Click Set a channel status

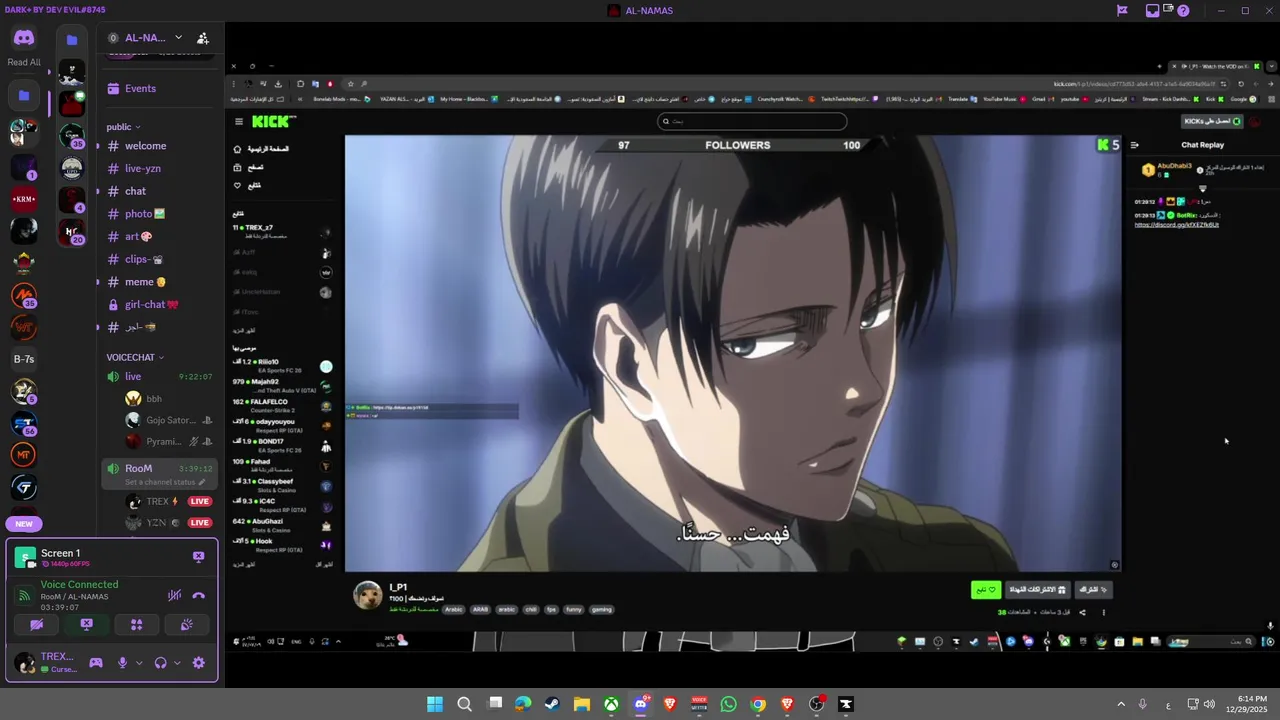click(165, 482)
